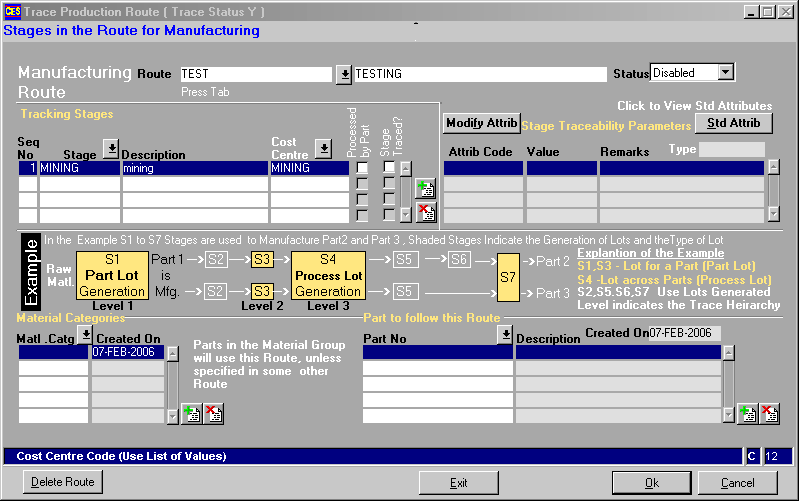Open the Status dropdown showing Disabled
This screenshot has width=799, height=501.
click(726, 73)
